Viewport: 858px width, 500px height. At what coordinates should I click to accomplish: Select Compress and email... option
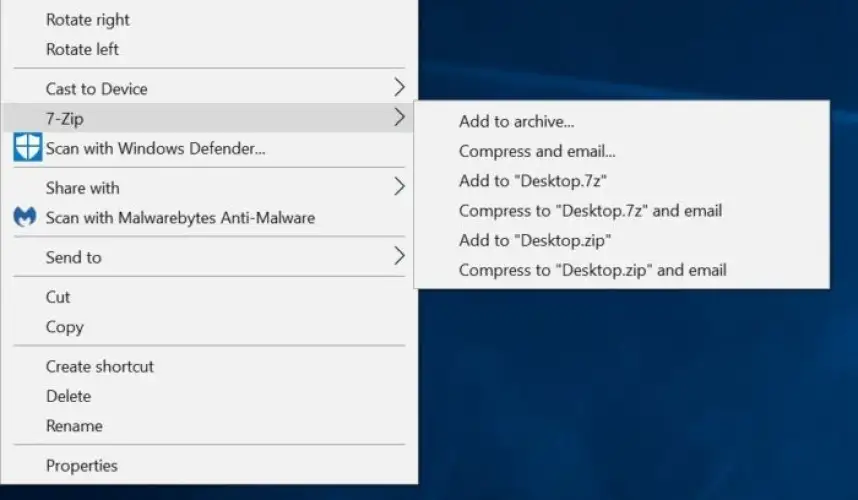point(537,152)
